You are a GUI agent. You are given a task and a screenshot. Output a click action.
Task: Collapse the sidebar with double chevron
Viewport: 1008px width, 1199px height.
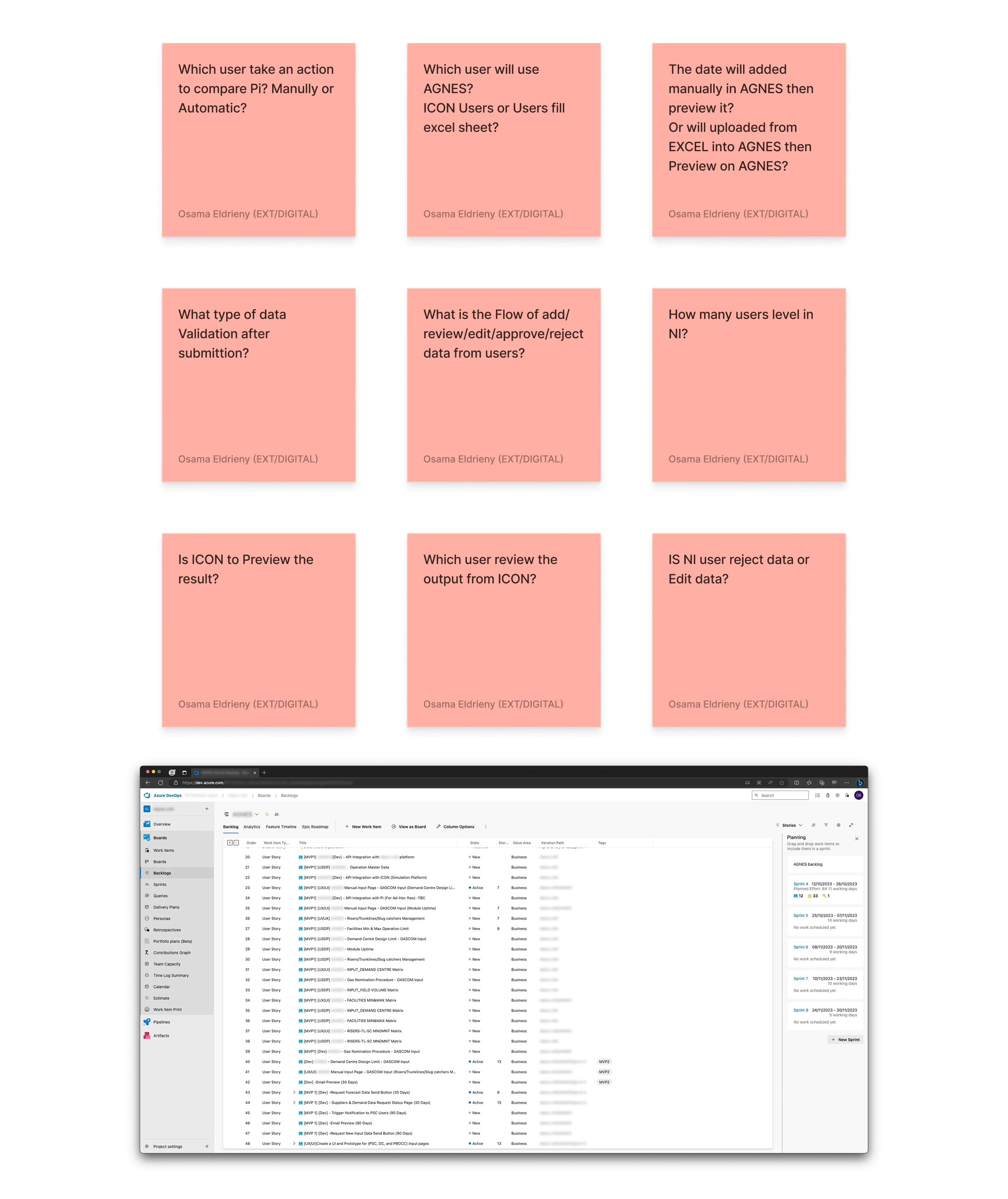(207, 1147)
